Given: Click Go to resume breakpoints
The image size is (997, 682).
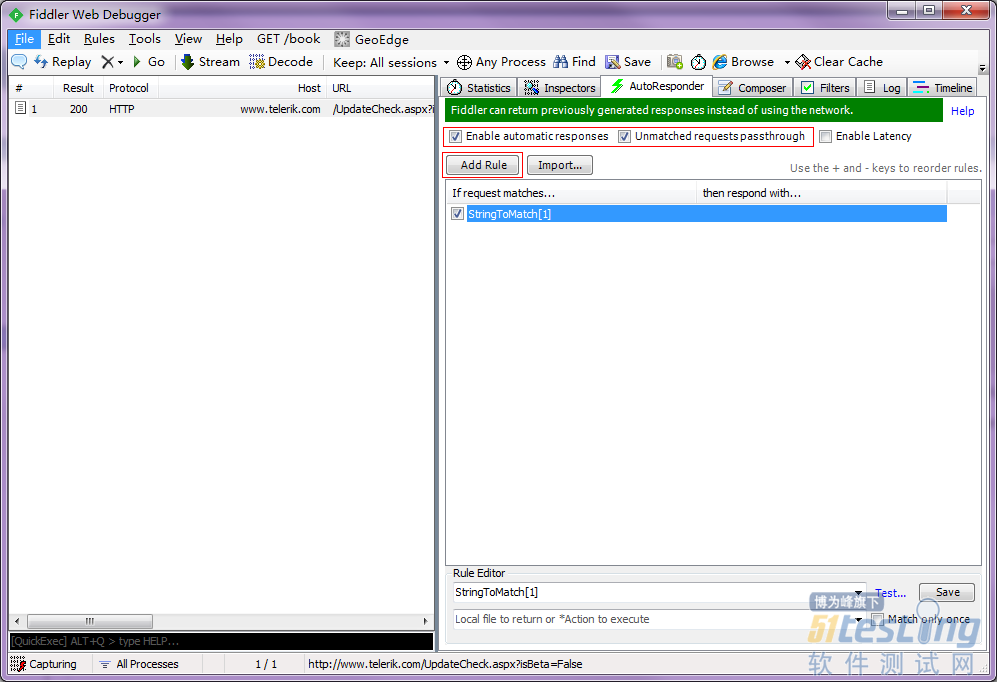Looking at the screenshot, I should pyautogui.click(x=149, y=62).
